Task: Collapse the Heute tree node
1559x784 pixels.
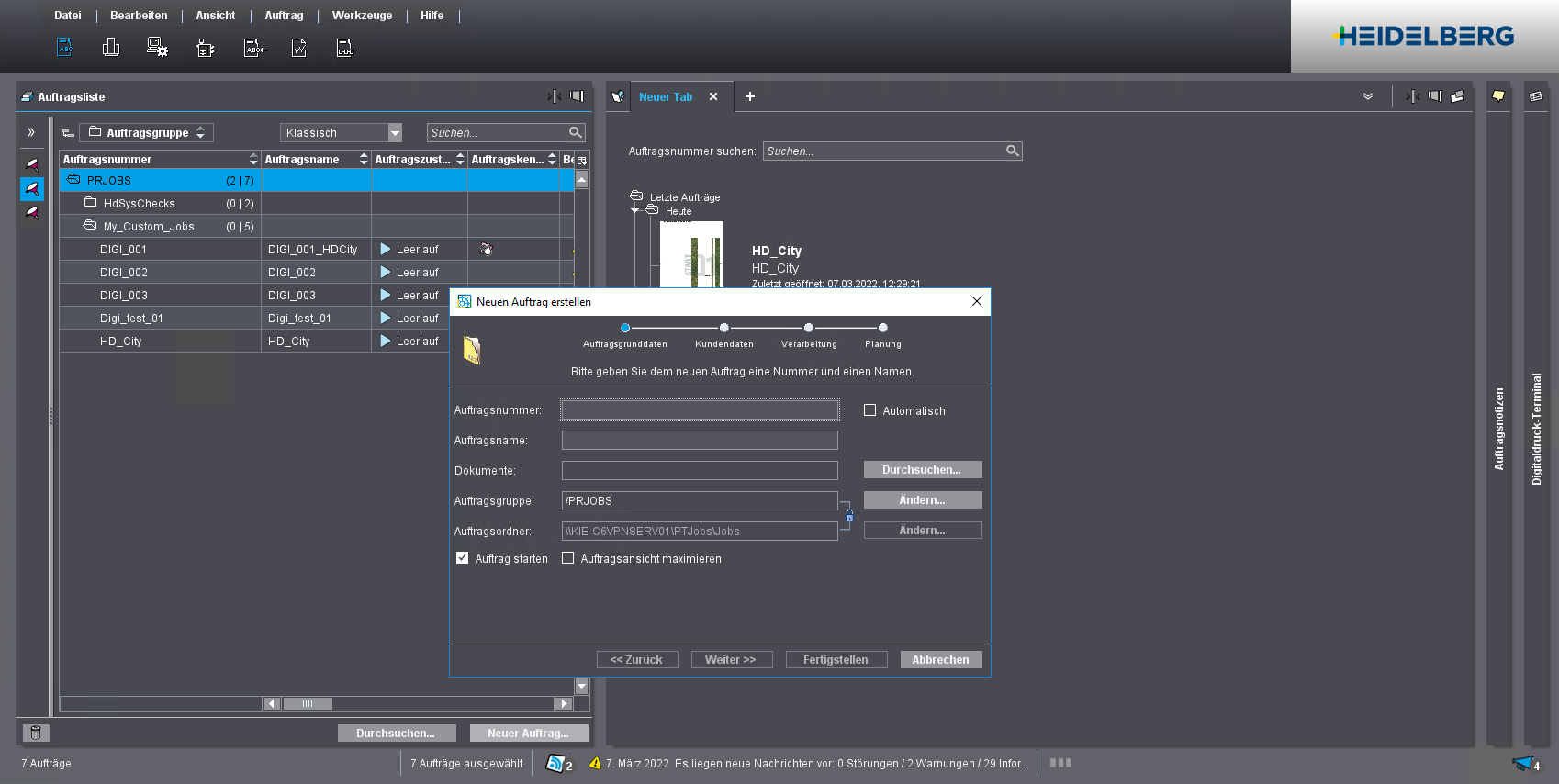Action: (634, 210)
